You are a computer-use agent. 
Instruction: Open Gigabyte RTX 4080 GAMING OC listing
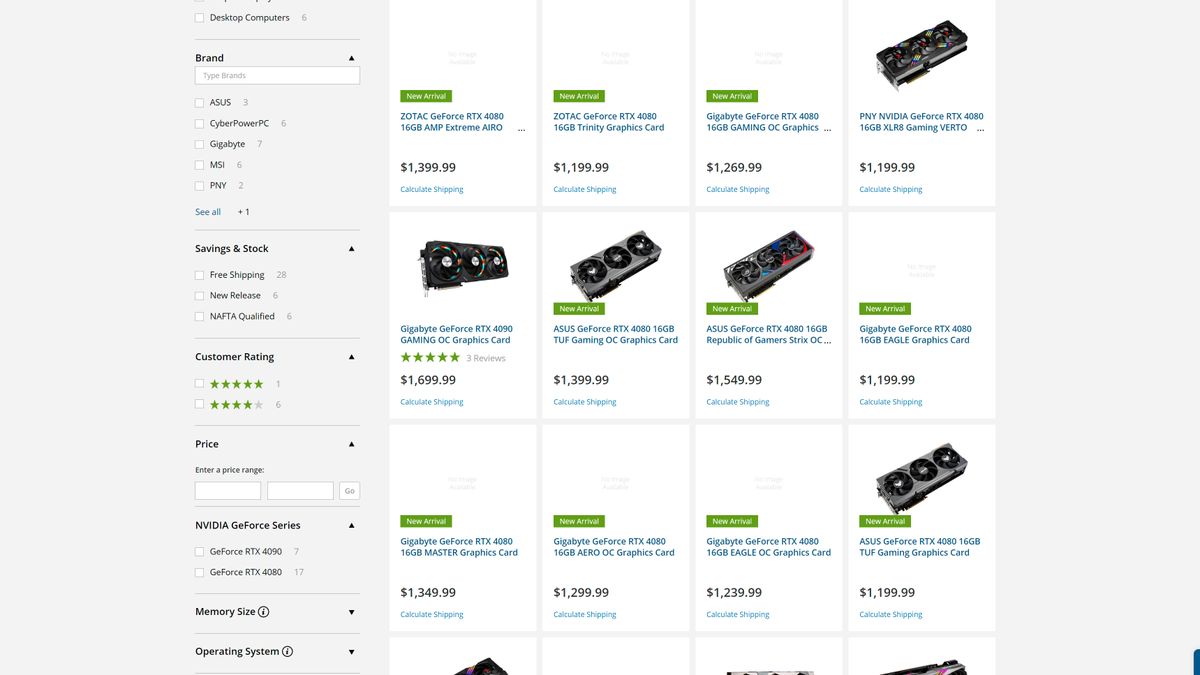click(767, 122)
